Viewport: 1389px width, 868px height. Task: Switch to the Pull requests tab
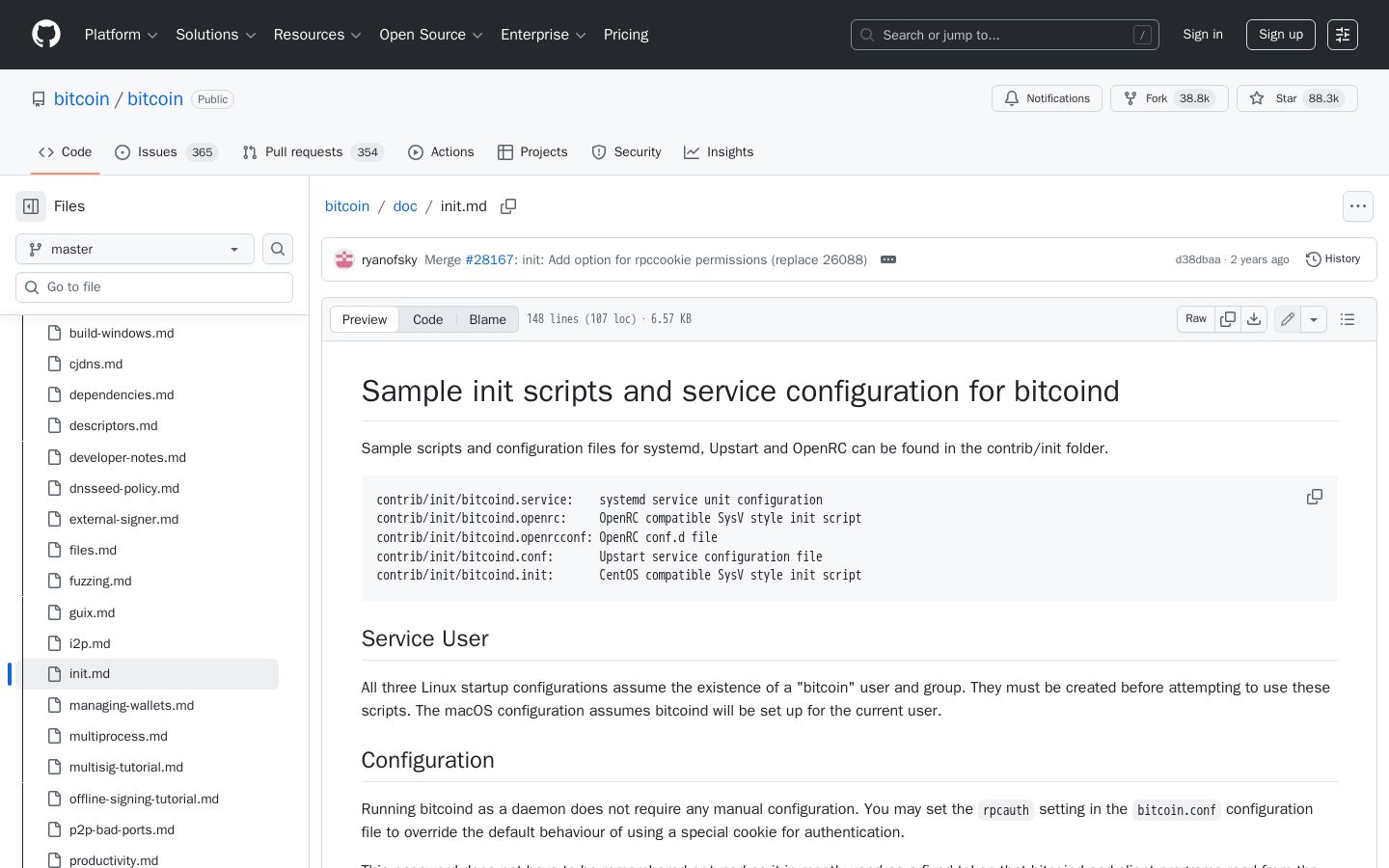[x=313, y=152]
